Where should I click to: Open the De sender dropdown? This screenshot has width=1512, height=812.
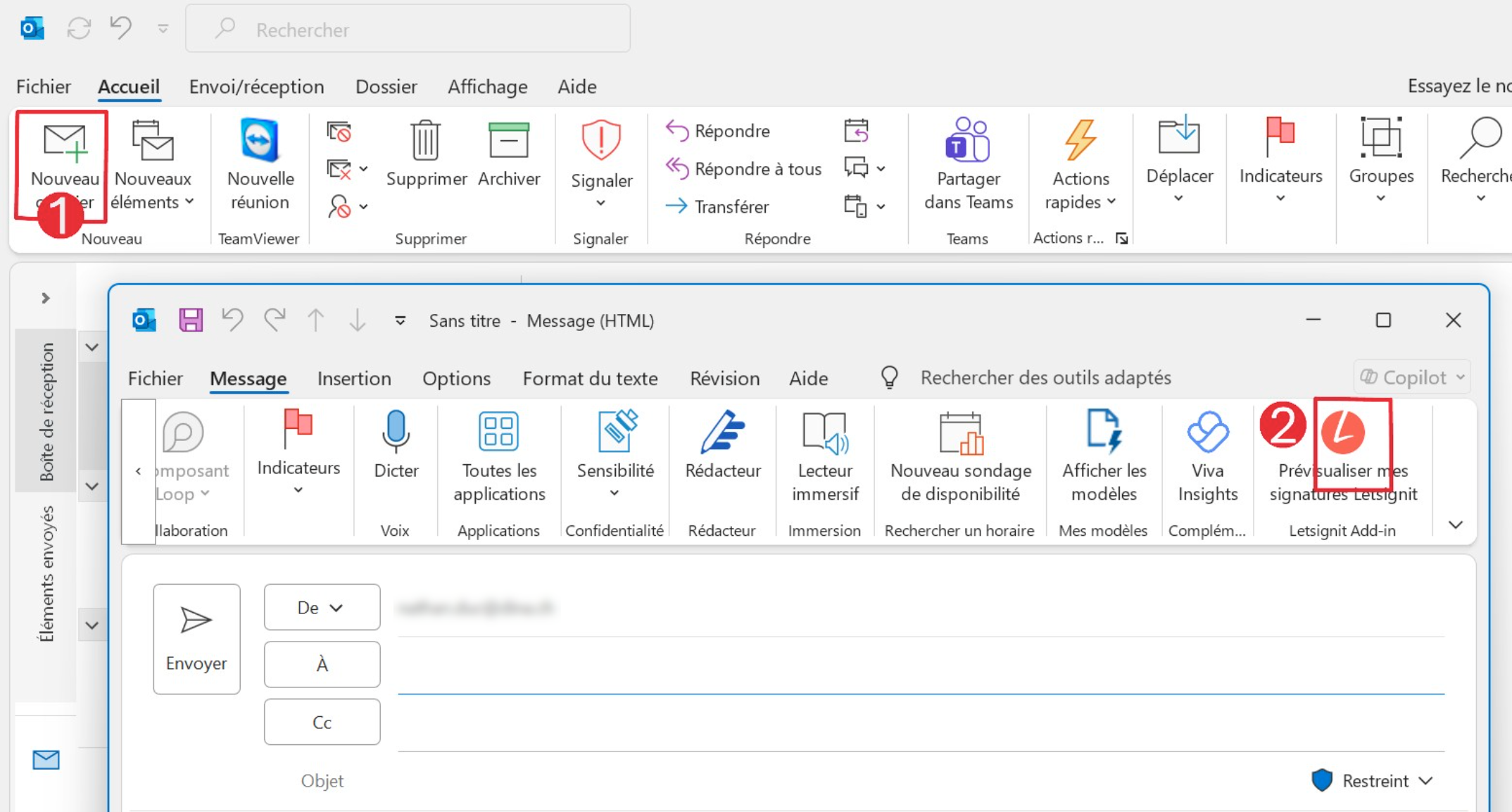(x=322, y=607)
